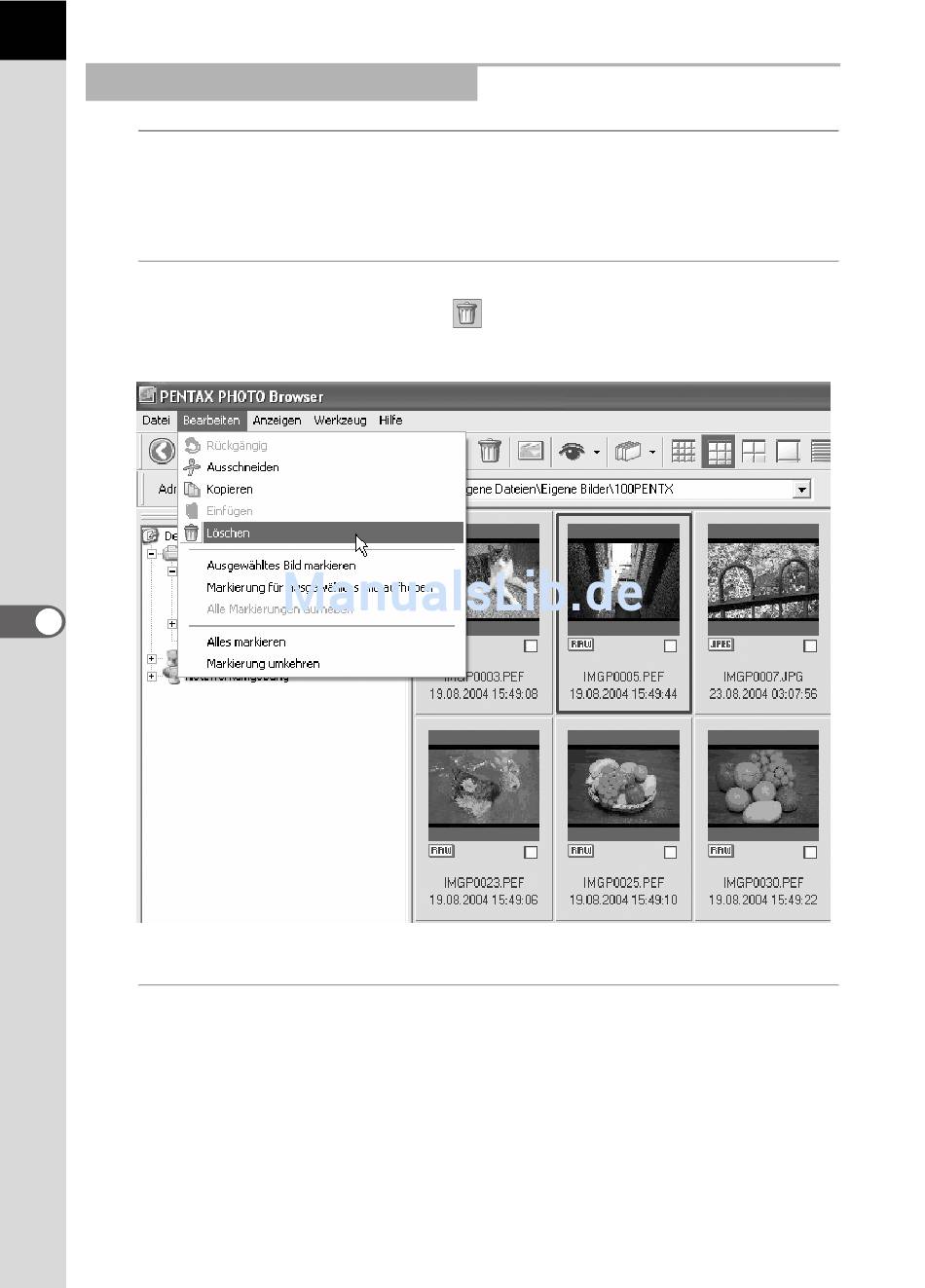Select the flowers thumbnail IMGP0023
Screen dimensions: 925x1288
(484, 787)
